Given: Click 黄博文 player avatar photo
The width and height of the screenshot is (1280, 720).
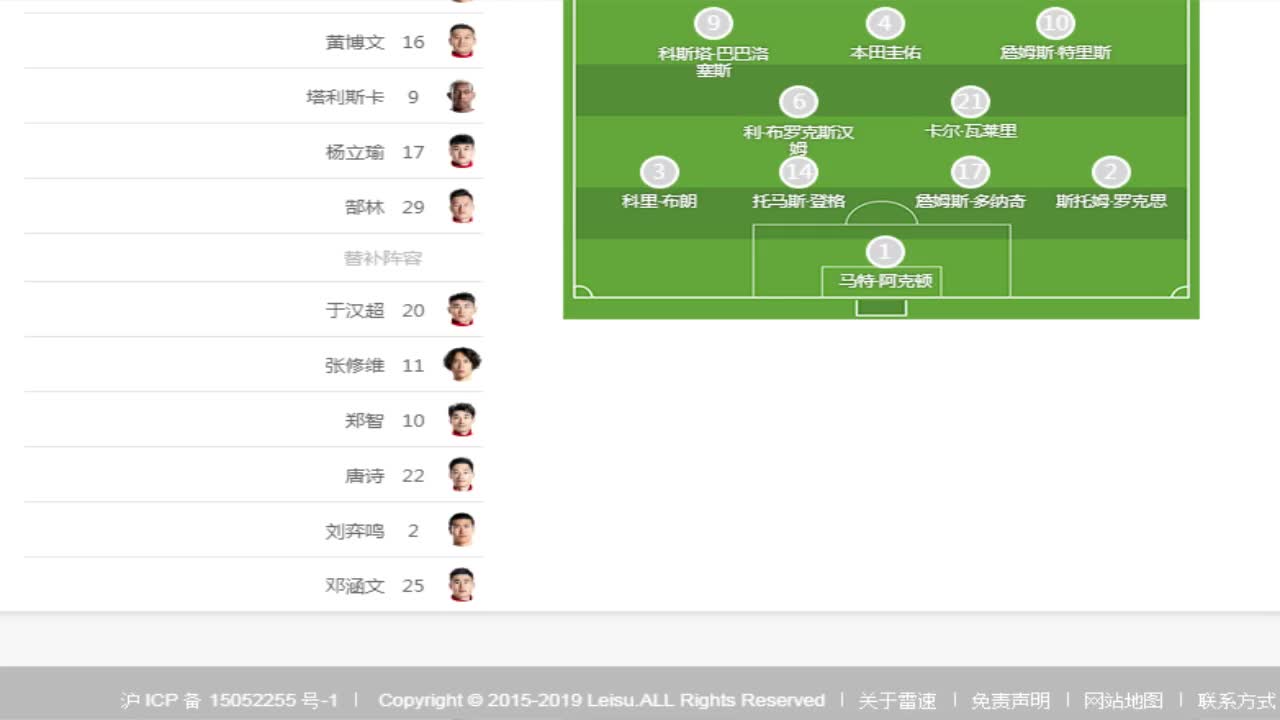Looking at the screenshot, I should (461, 42).
